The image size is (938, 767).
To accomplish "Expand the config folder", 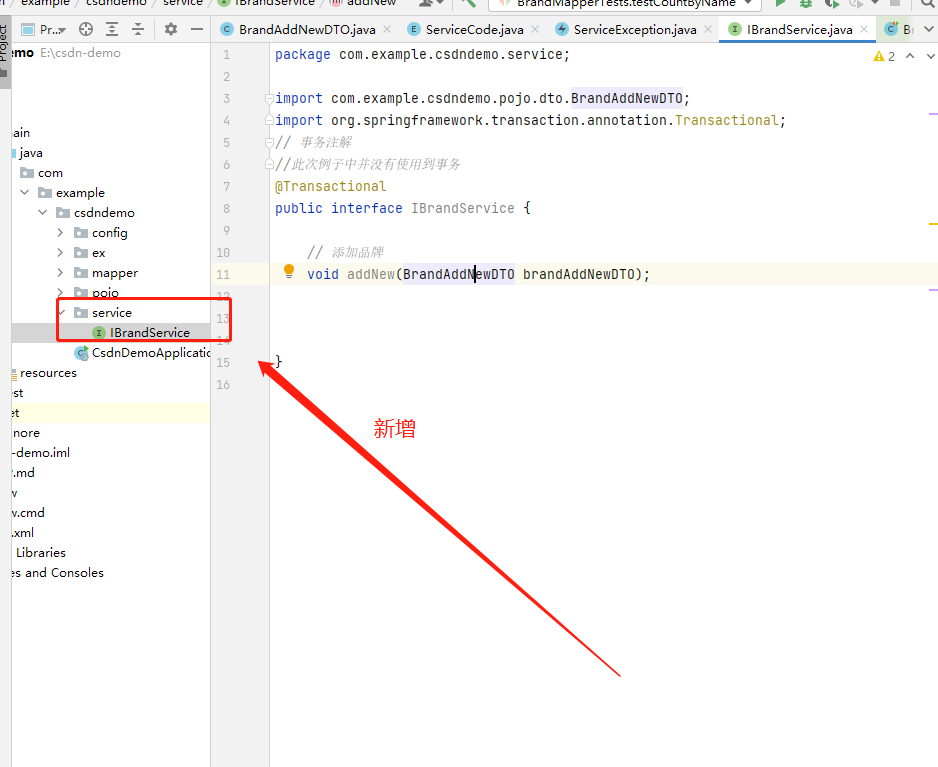I will 60,232.
